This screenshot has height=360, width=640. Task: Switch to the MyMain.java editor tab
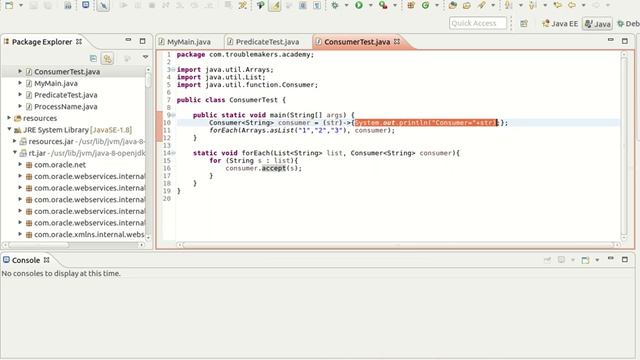point(189,42)
